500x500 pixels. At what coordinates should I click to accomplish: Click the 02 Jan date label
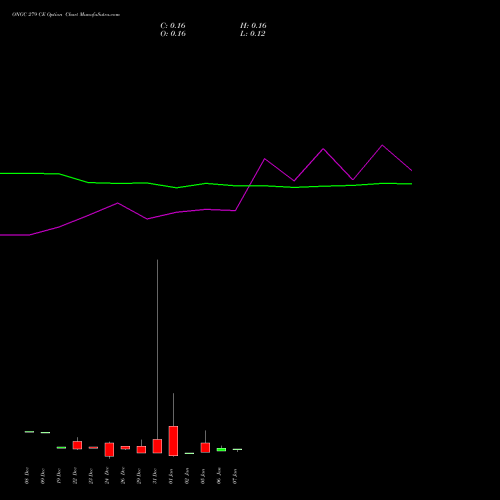[187, 476]
